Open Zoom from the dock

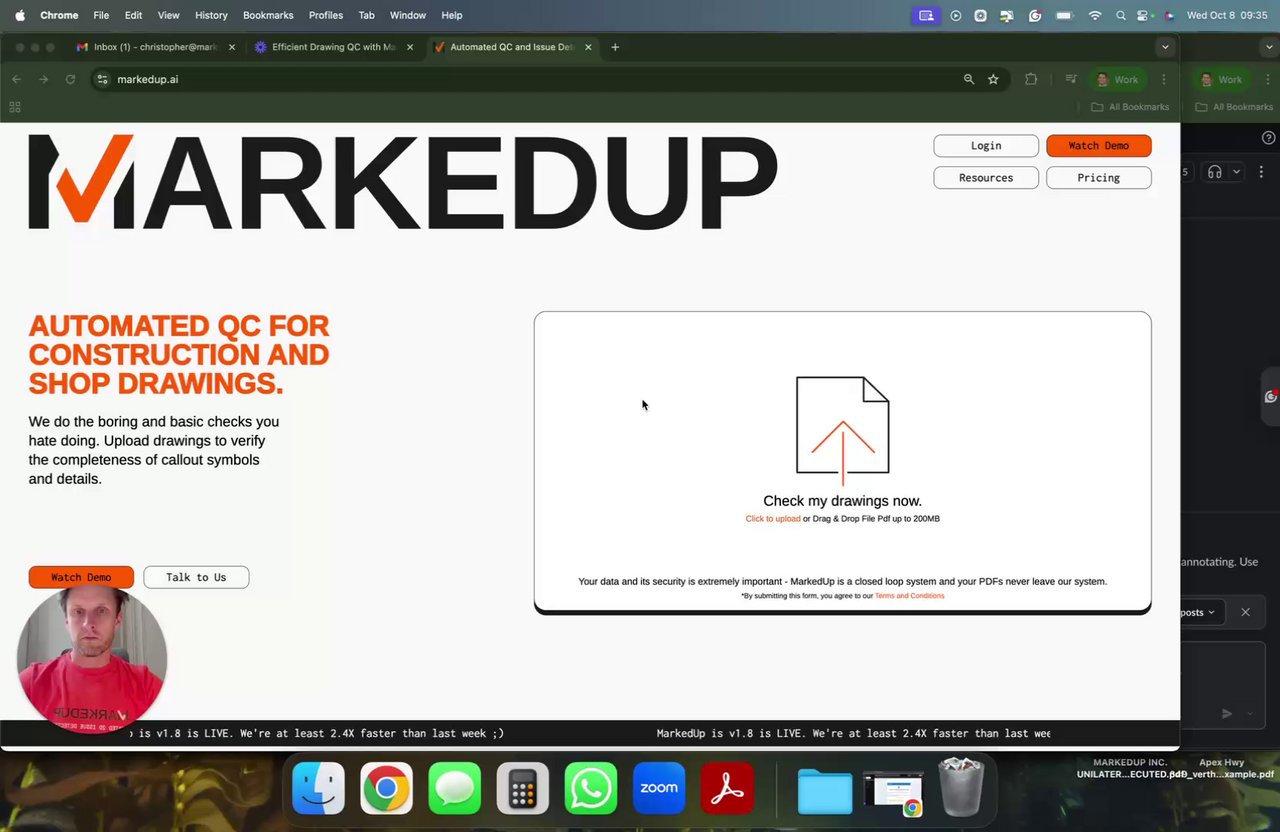(659, 788)
